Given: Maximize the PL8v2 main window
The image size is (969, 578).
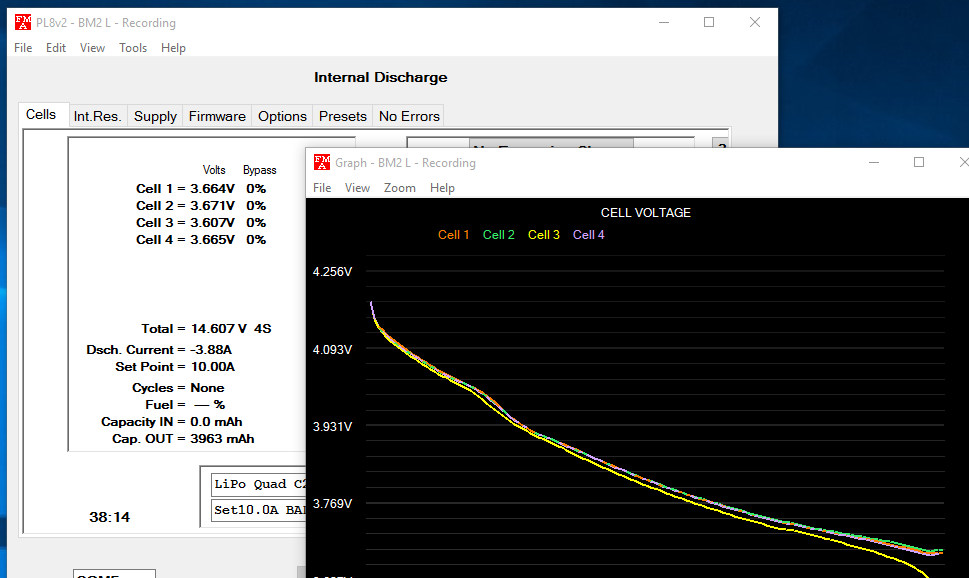Looking at the screenshot, I should [x=709, y=22].
